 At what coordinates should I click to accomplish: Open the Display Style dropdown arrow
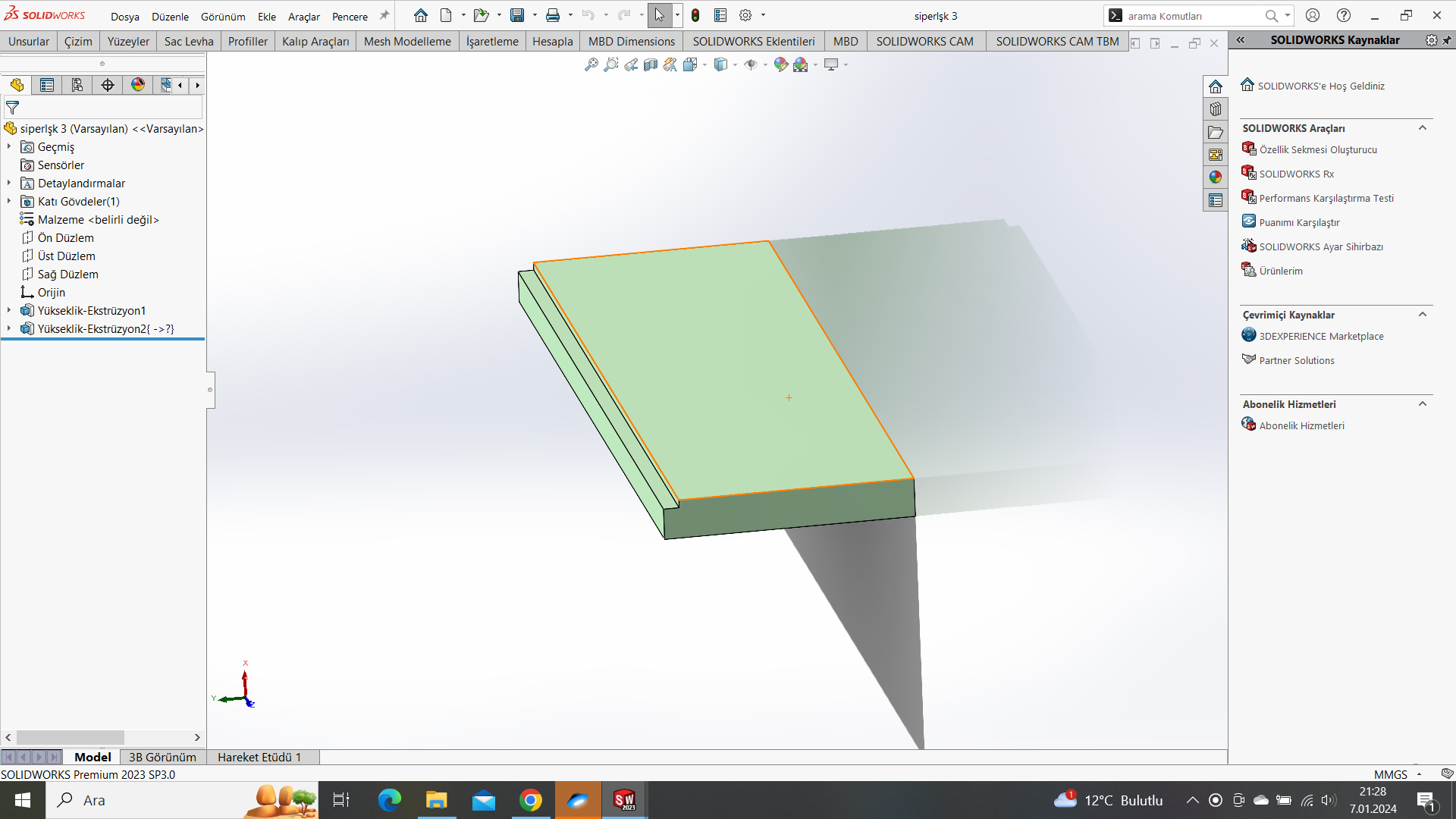coord(735,65)
